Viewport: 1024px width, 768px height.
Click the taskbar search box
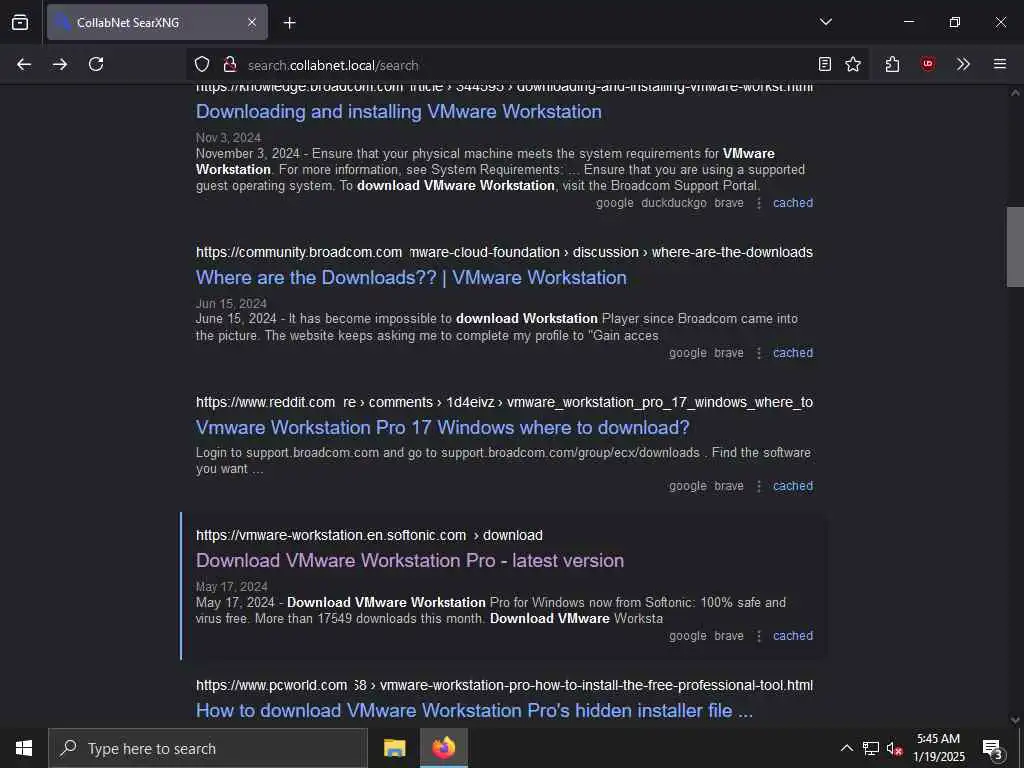point(208,748)
